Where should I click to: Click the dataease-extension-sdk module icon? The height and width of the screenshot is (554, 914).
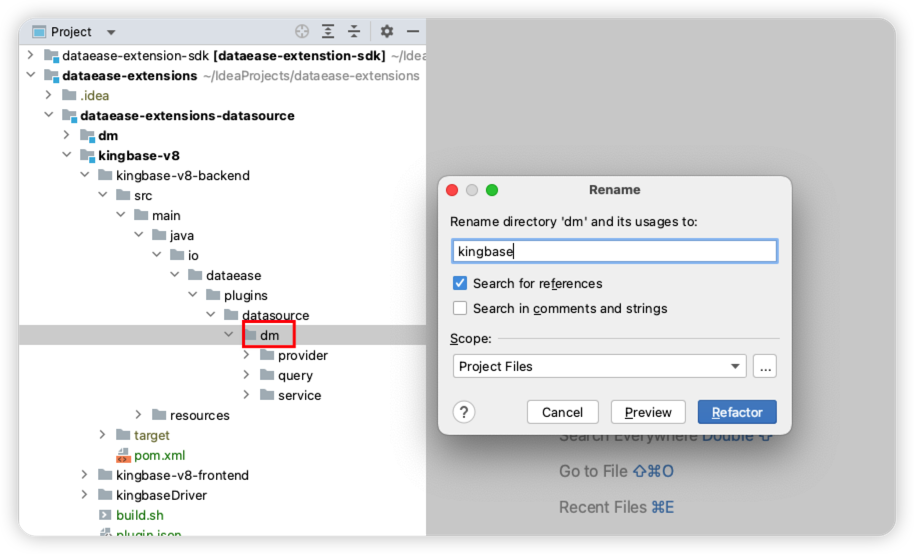pyautogui.click(x=51, y=55)
